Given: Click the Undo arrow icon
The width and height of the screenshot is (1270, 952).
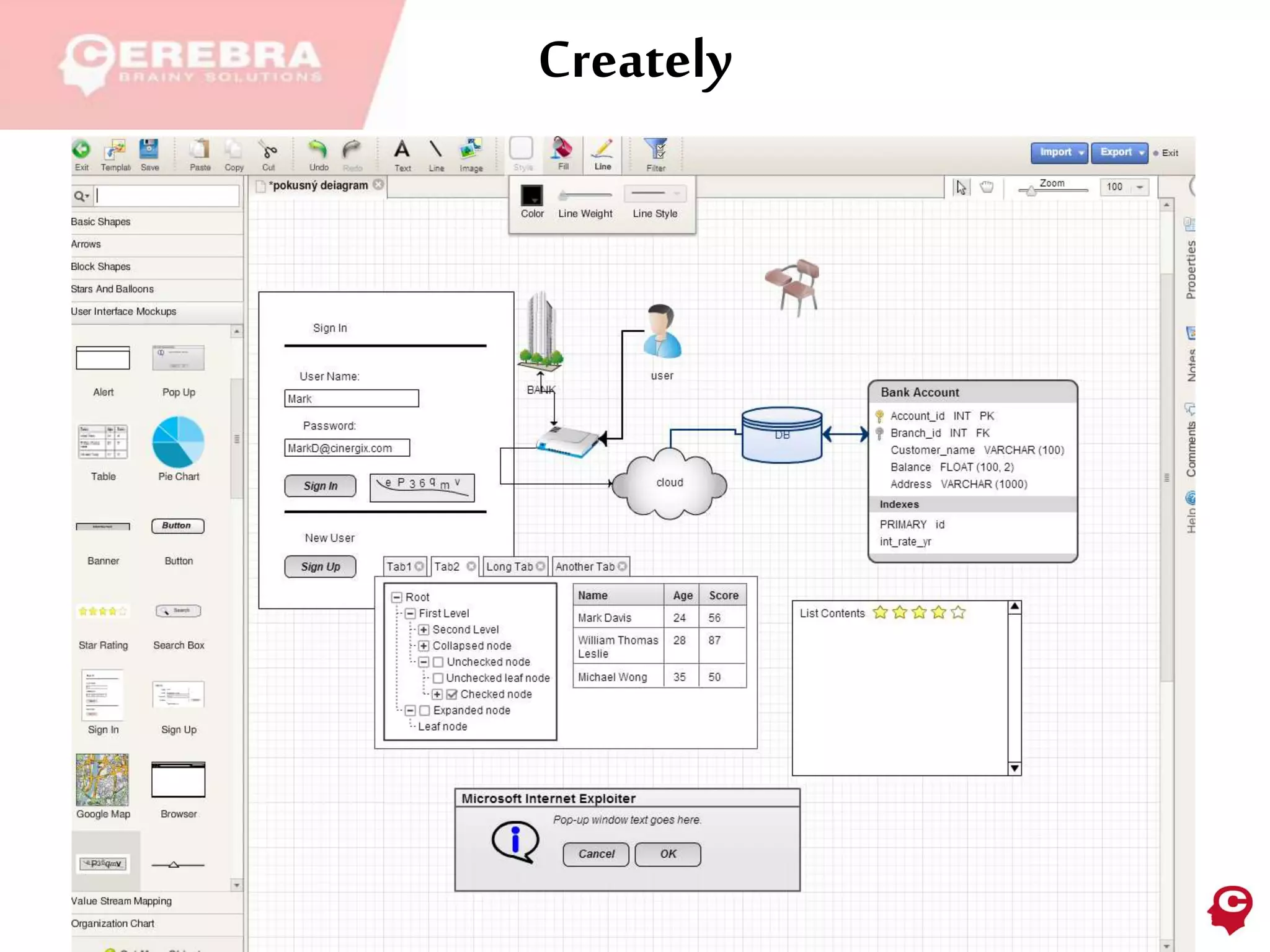Looking at the screenshot, I should pos(317,150).
